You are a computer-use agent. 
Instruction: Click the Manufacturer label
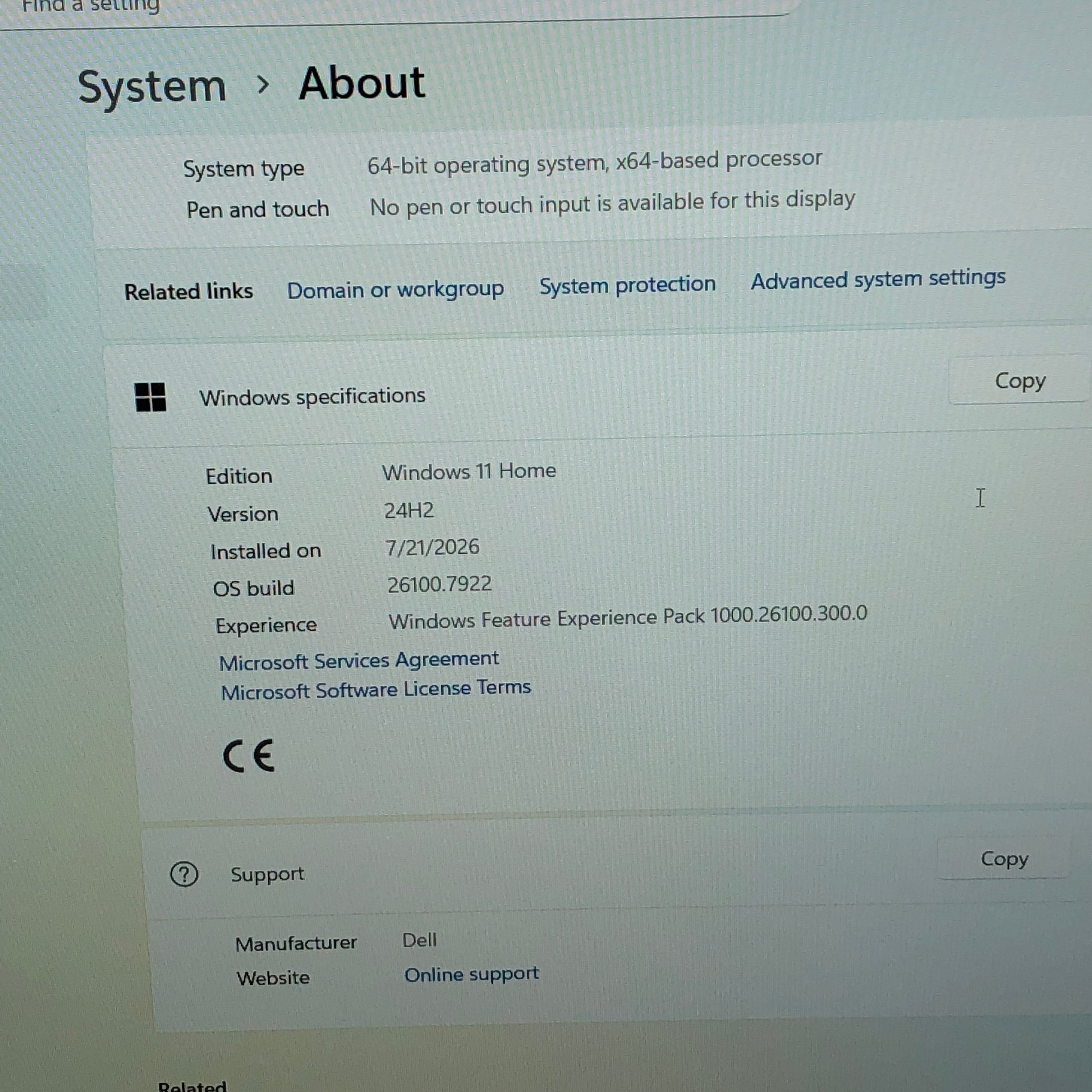[x=296, y=943]
